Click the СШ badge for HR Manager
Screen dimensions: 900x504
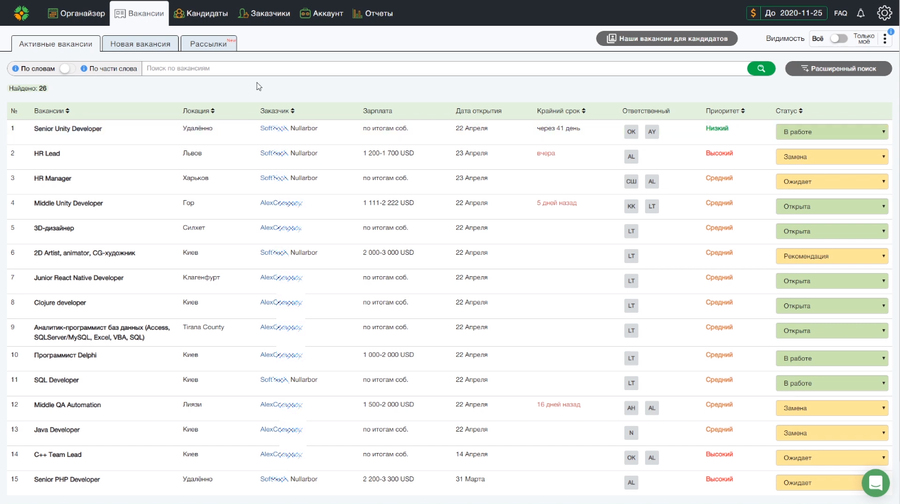pyautogui.click(x=631, y=181)
